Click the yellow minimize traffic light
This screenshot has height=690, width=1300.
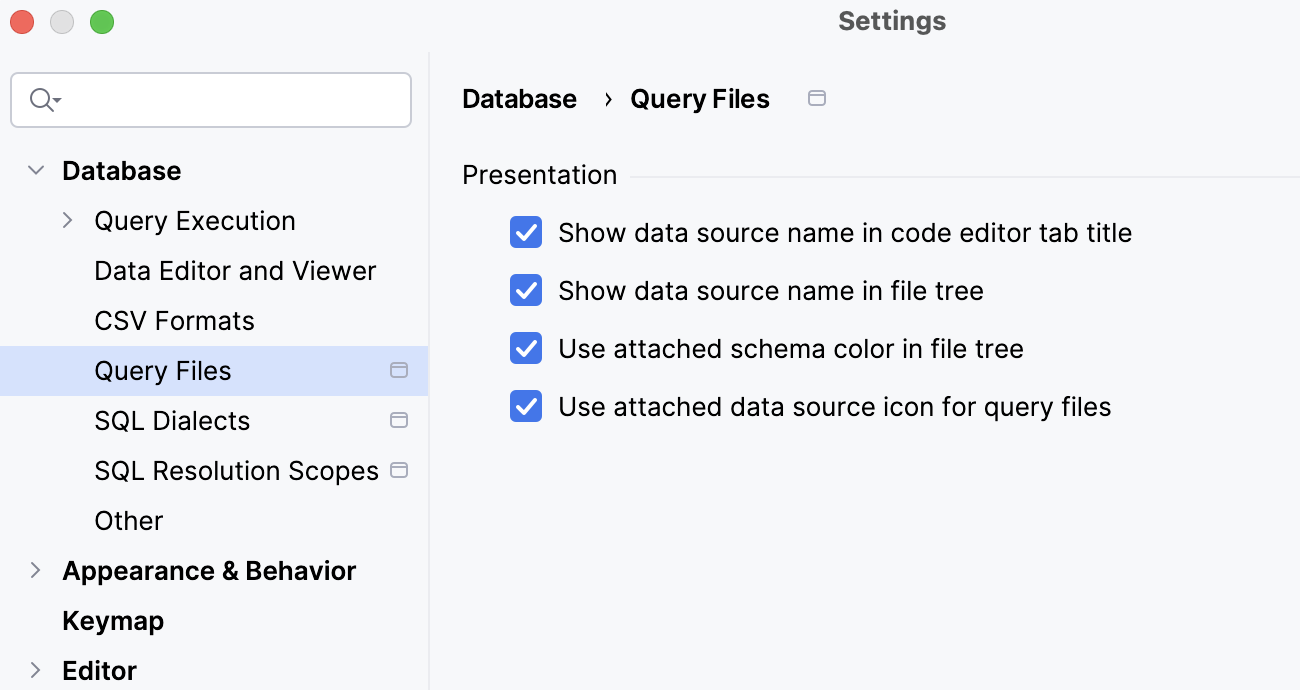tap(61, 21)
